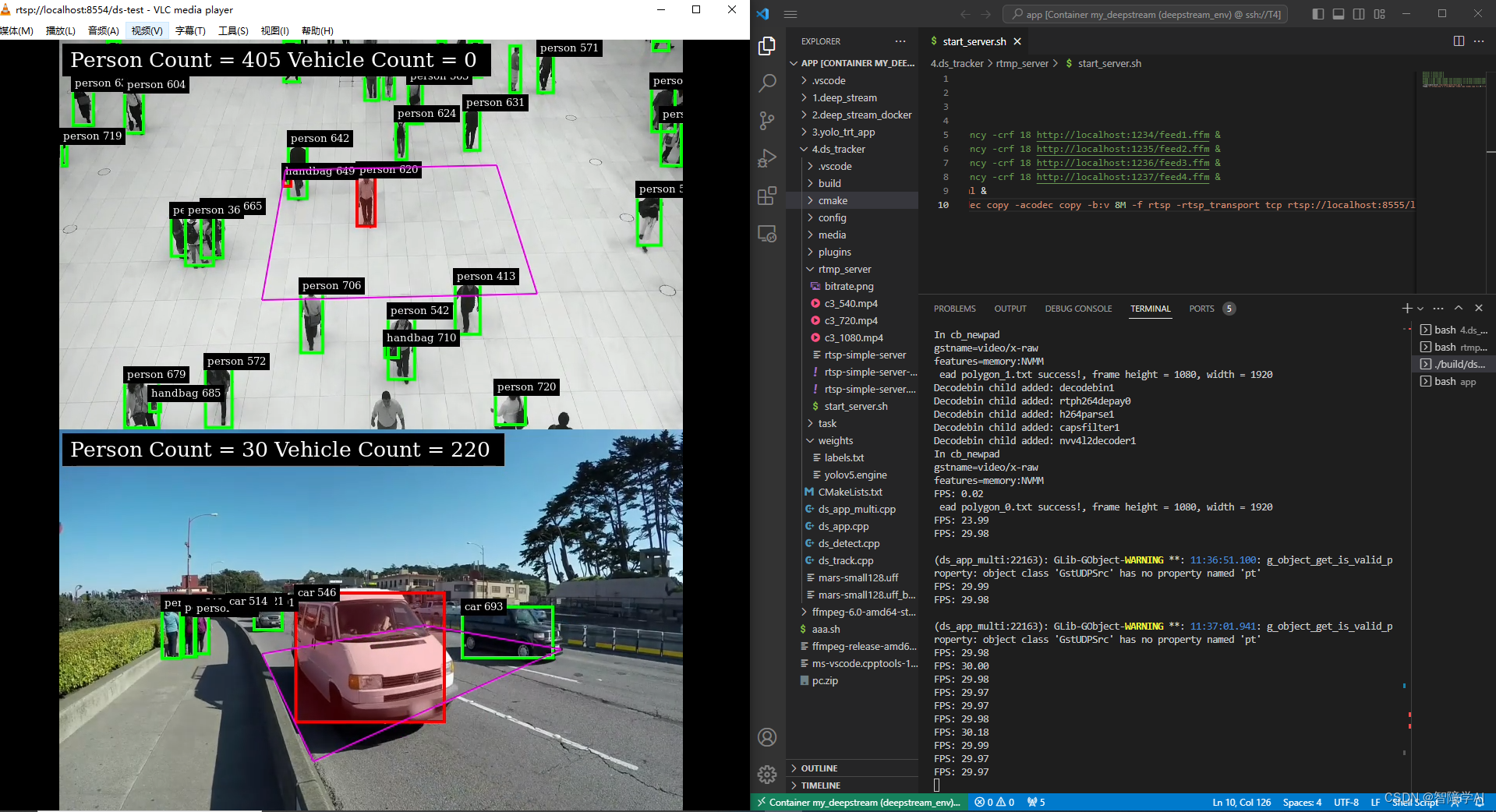This screenshot has width=1496, height=812.
Task: Expand the Timeline section
Action: click(852, 786)
